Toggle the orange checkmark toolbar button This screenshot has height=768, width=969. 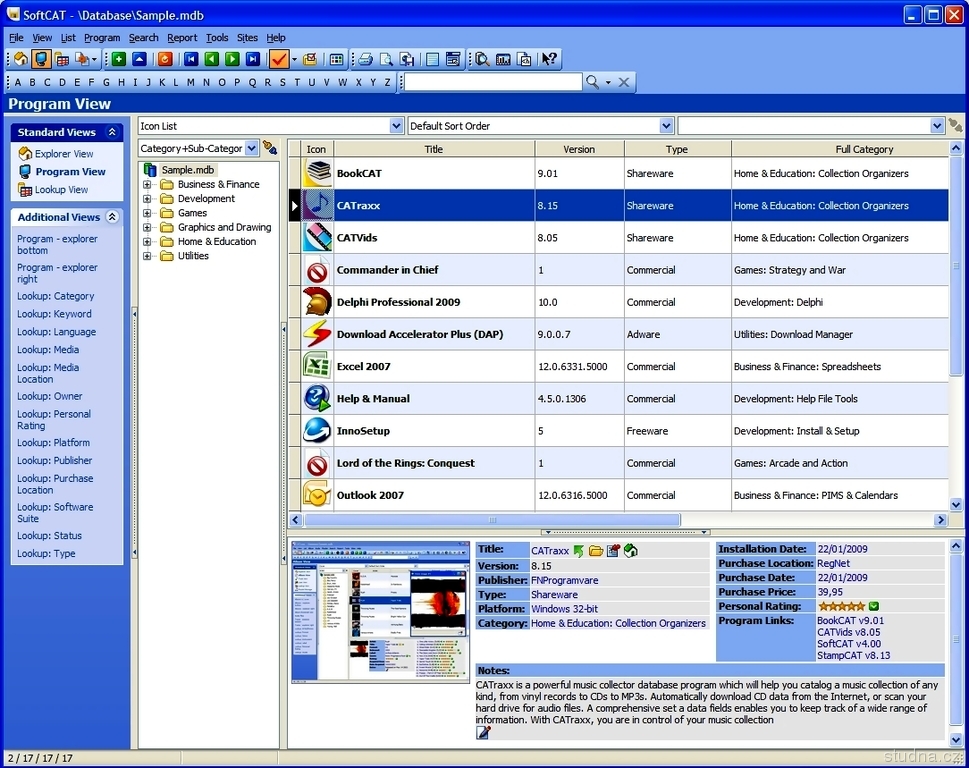tap(279, 60)
